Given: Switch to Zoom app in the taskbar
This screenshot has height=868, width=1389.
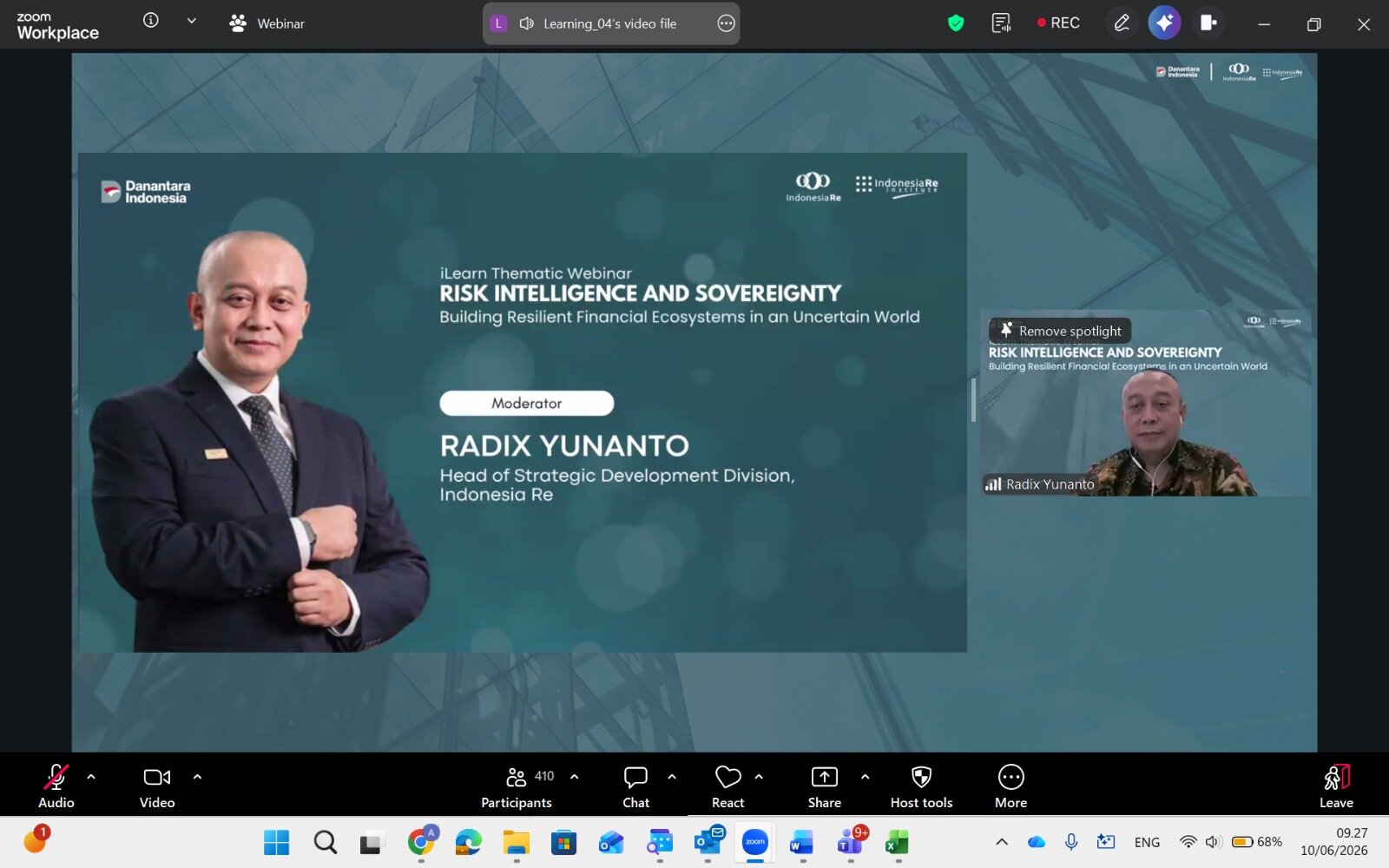Looking at the screenshot, I should point(755,842).
